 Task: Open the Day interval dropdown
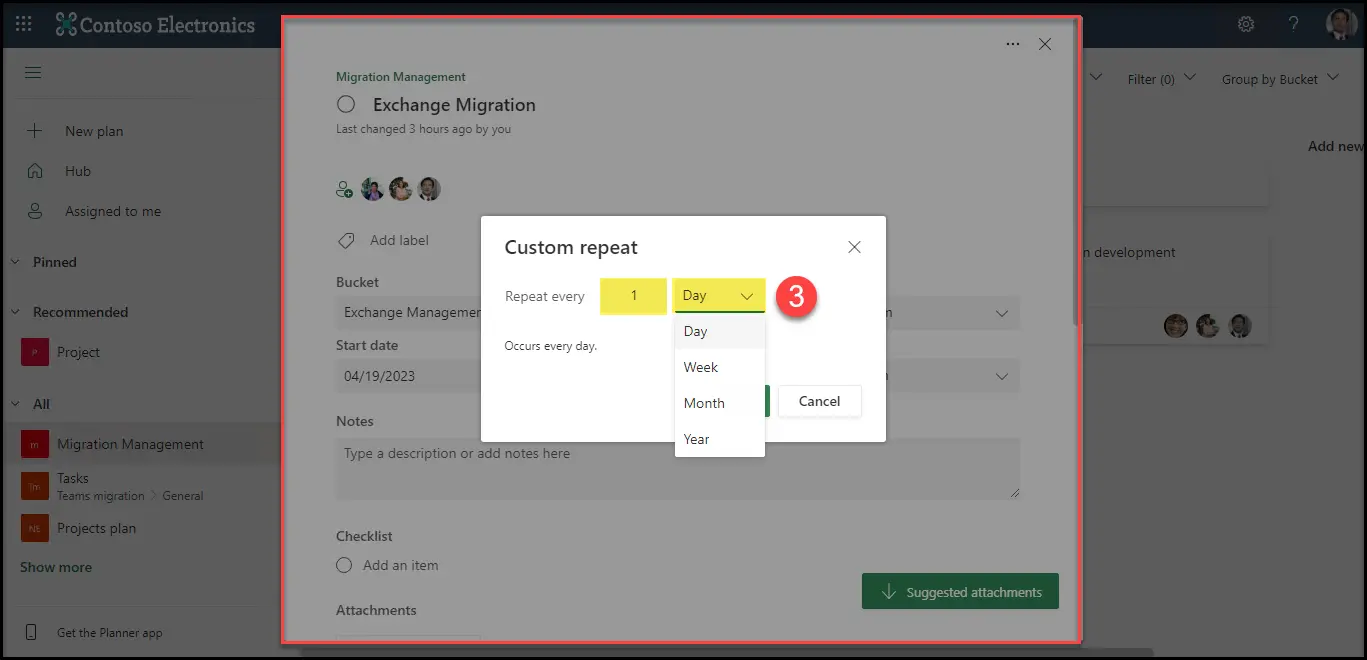(x=719, y=296)
